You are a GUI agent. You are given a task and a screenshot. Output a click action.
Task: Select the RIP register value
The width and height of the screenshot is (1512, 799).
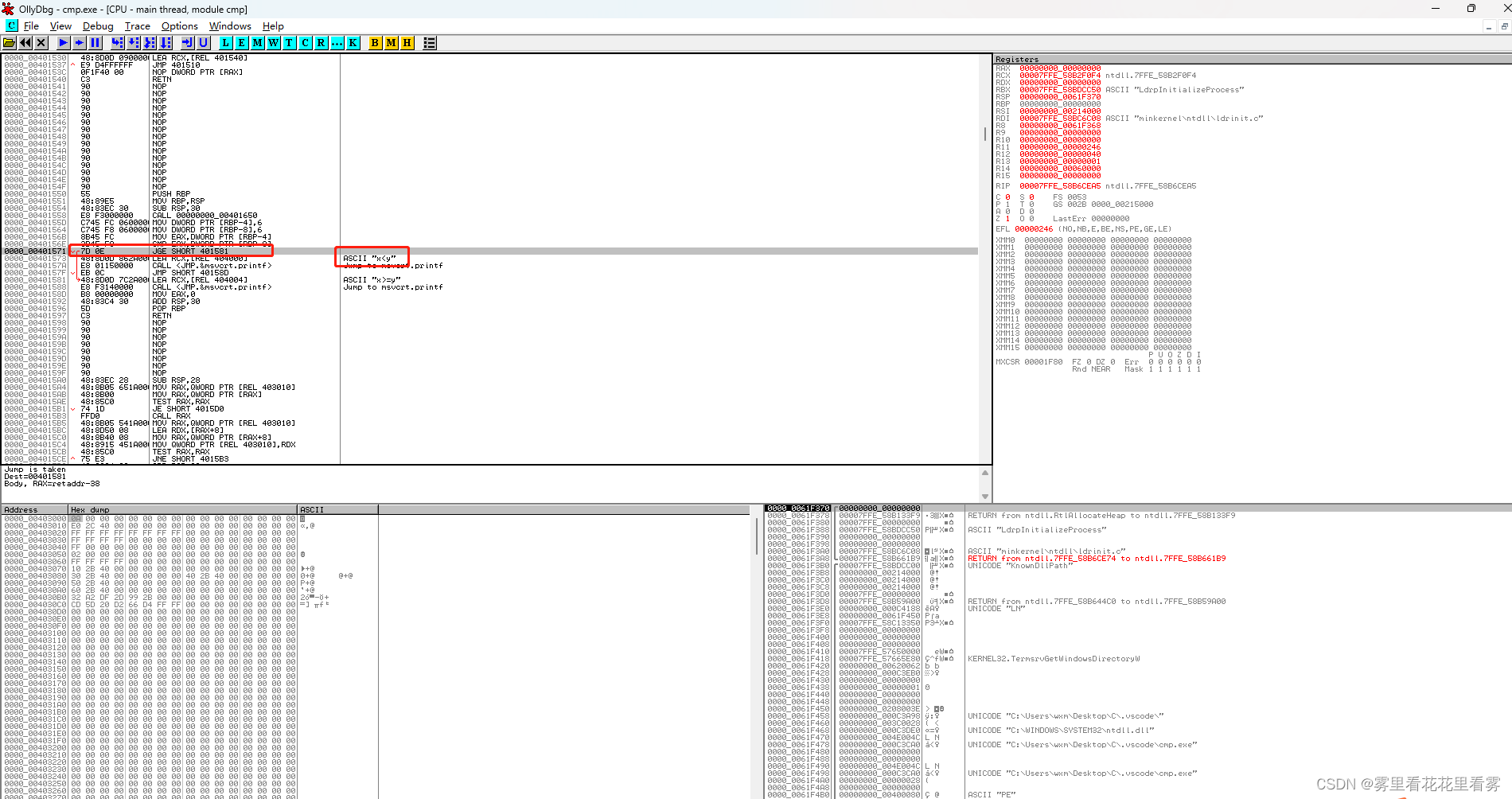pos(1060,186)
